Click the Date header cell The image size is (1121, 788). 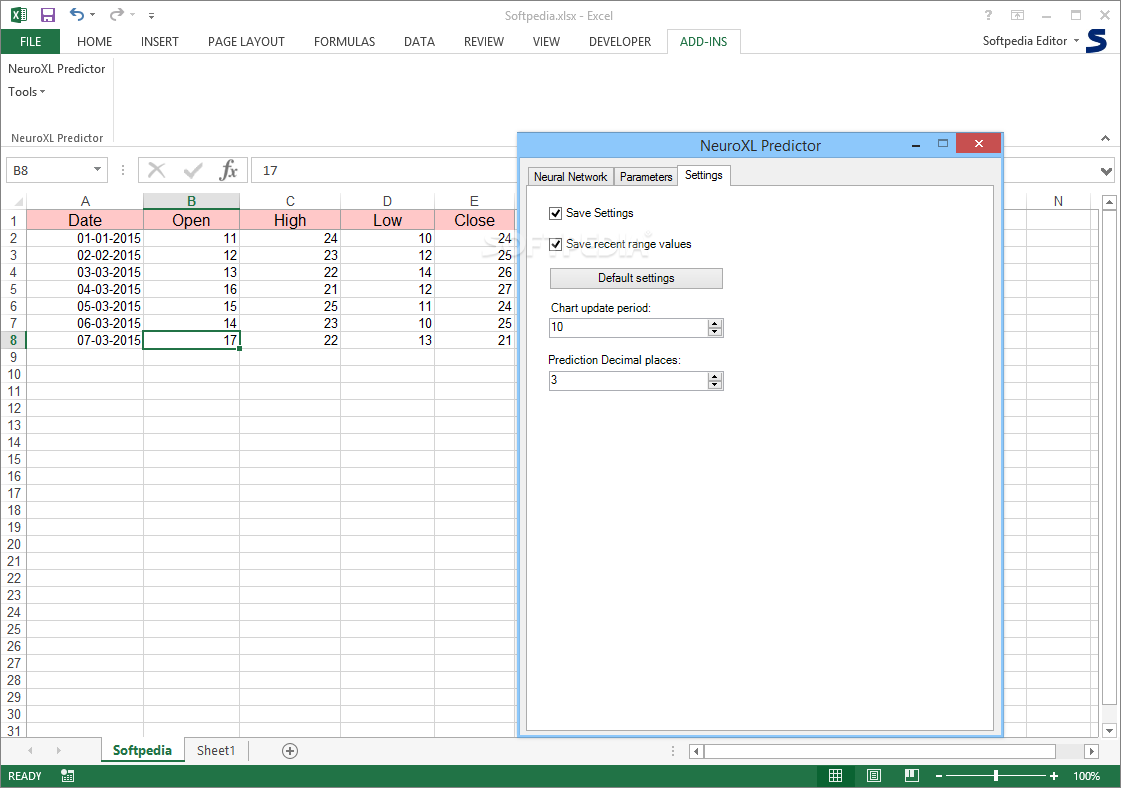[84, 220]
